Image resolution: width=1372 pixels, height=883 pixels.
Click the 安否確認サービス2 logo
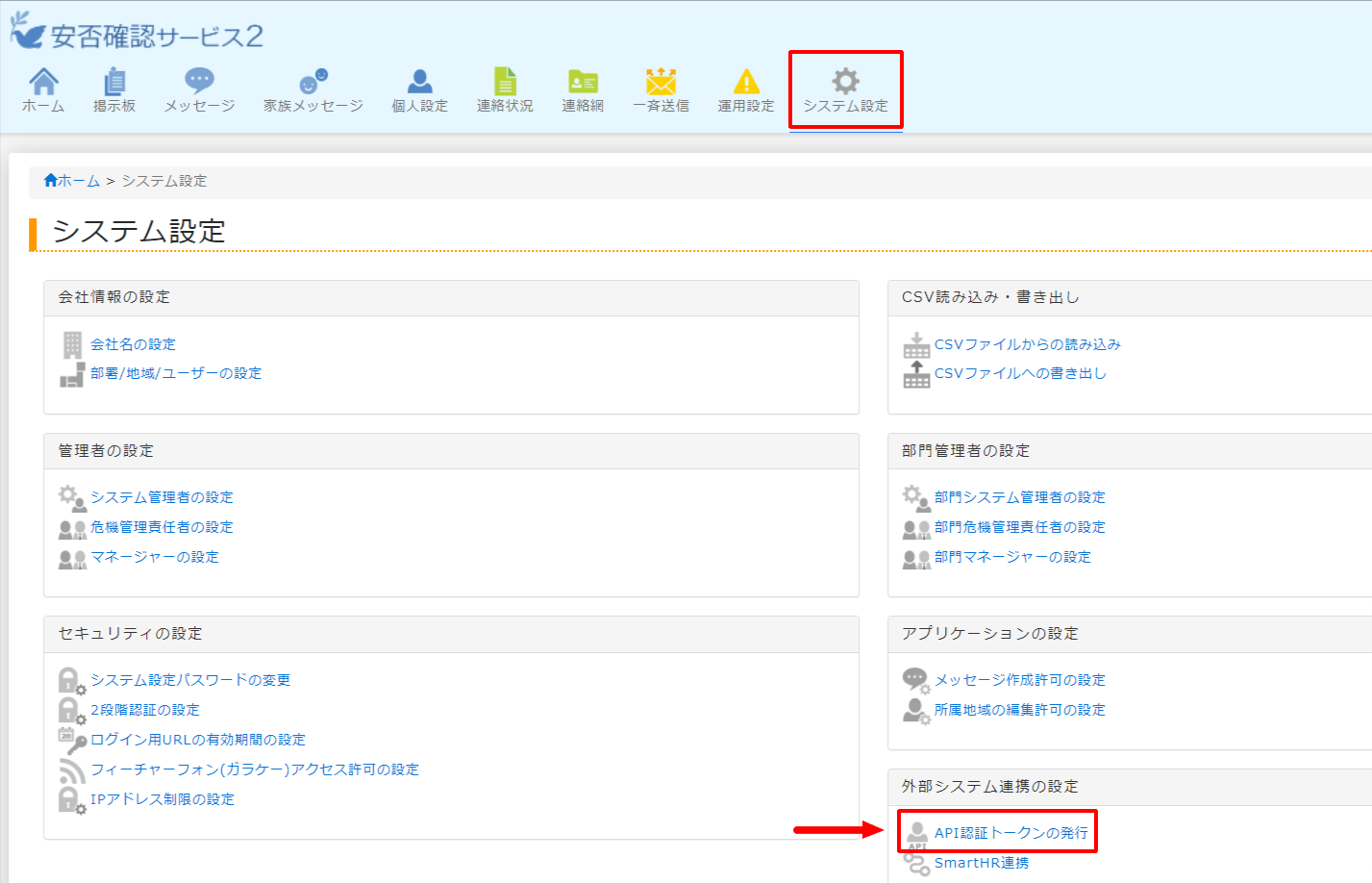[x=136, y=33]
